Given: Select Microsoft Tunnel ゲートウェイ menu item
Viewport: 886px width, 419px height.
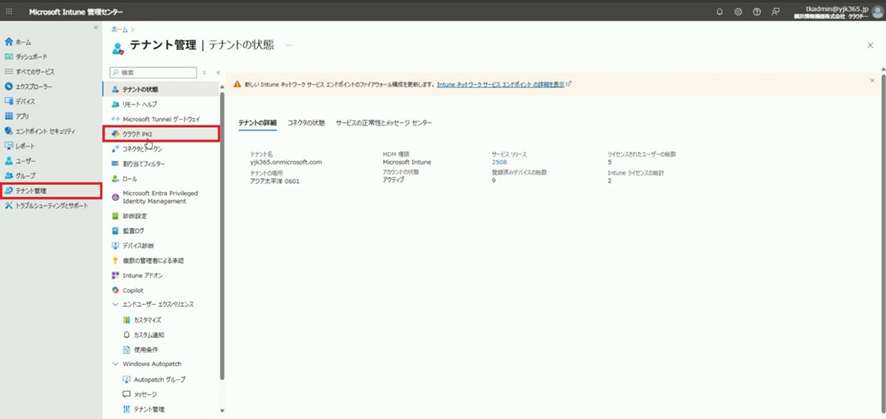Looking at the screenshot, I should 163,118.
